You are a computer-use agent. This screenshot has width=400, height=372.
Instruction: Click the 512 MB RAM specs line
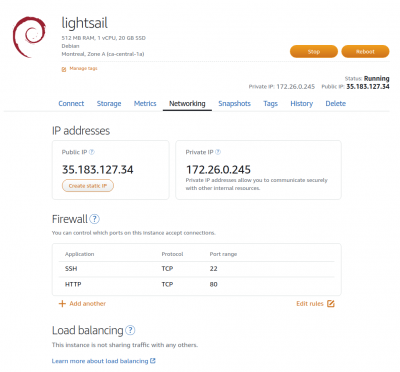click(x=104, y=38)
